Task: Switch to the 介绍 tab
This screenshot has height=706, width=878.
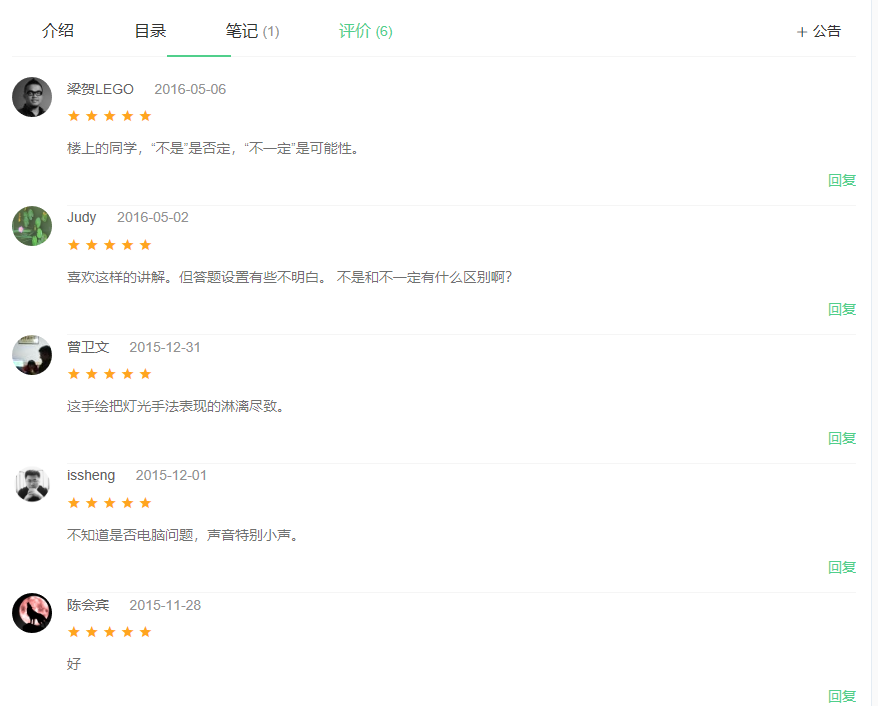Action: point(58,31)
